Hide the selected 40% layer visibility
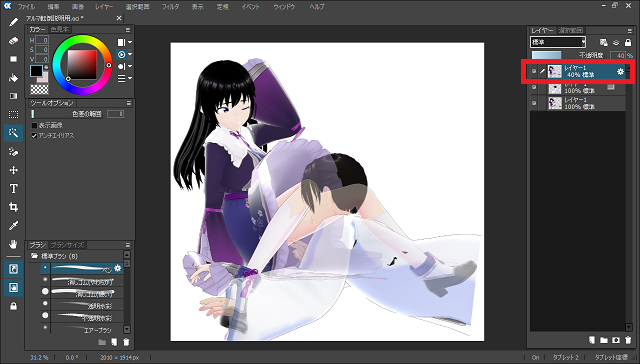 click(534, 71)
